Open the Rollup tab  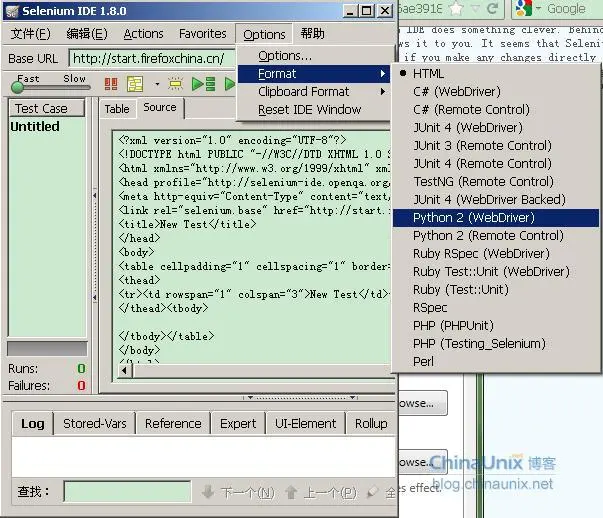click(371, 424)
